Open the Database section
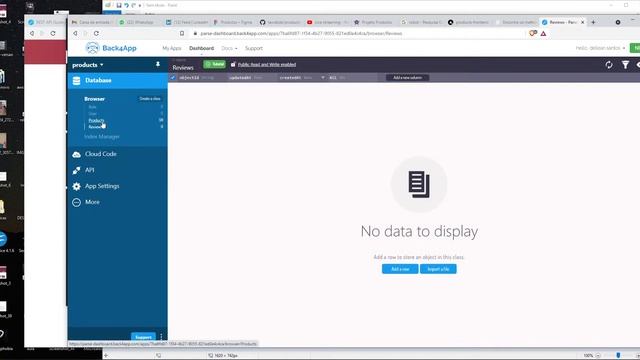The width and height of the screenshot is (640, 360). coord(118,80)
